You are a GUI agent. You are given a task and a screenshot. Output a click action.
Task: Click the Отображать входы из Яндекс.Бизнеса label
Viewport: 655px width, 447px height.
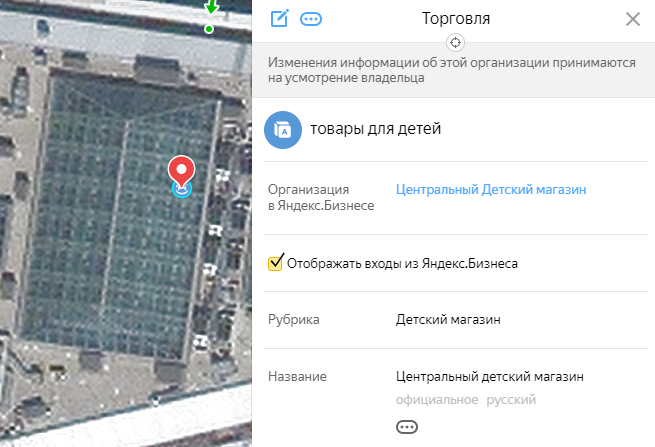coord(402,264)
